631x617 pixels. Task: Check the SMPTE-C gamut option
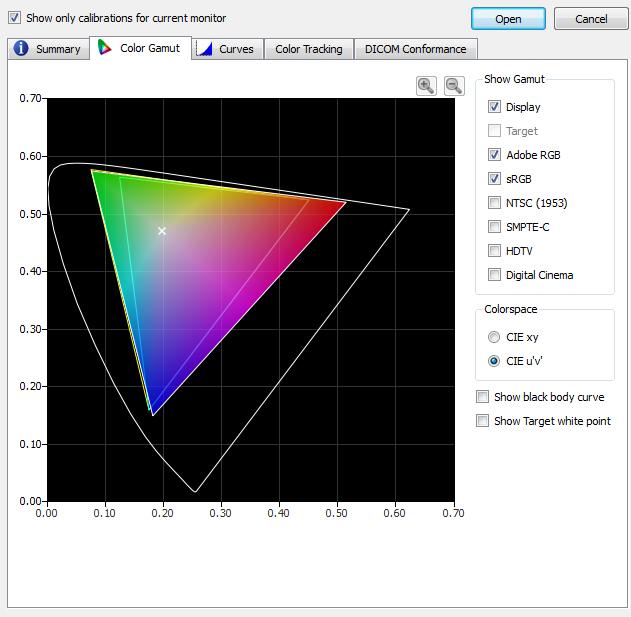(494, 227)
